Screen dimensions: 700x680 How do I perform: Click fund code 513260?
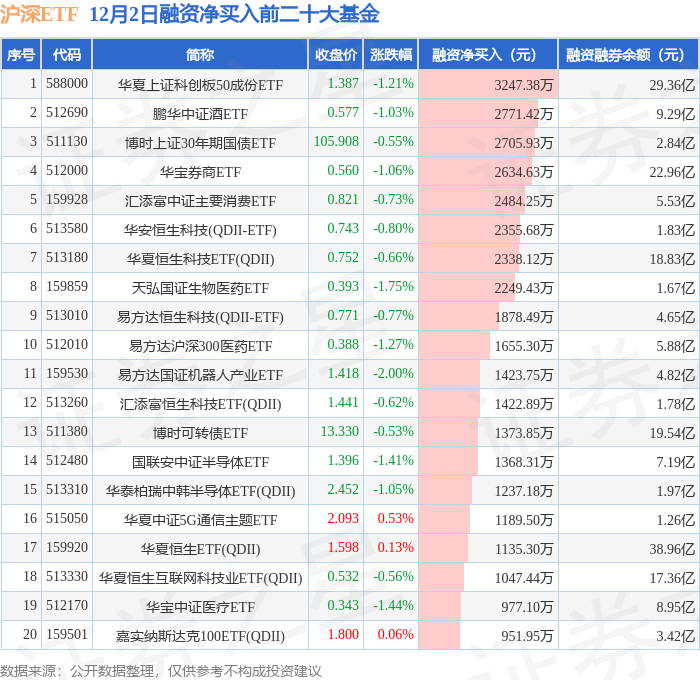[67, 403]
